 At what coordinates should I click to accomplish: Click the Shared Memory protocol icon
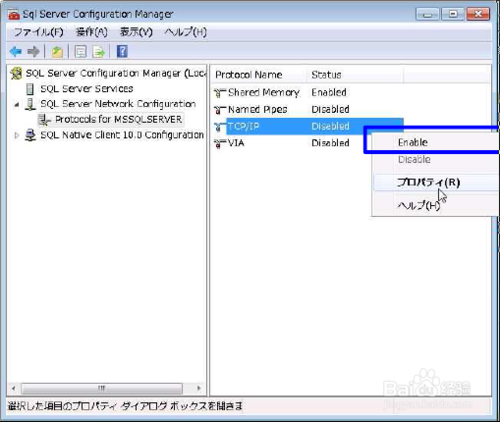point(220,93)
